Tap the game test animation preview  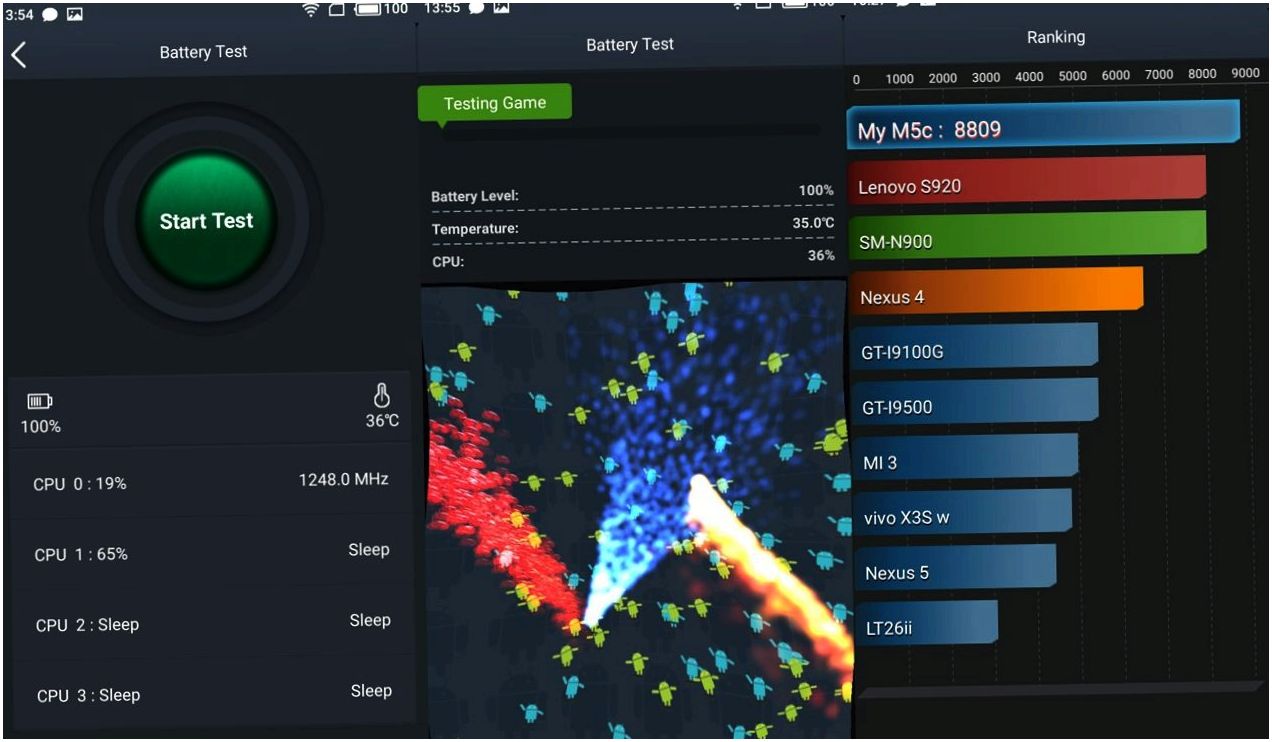click(x=637, y=510)
